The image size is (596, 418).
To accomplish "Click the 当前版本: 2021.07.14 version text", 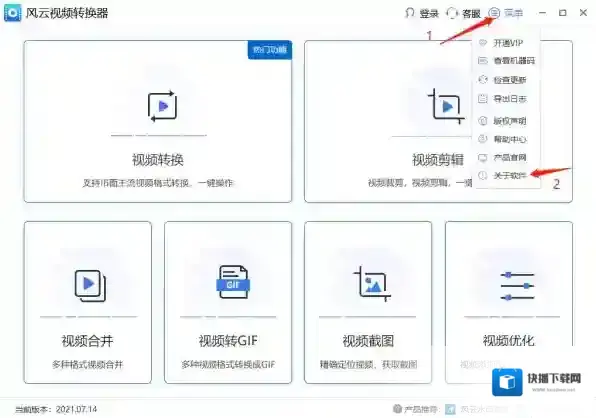I will click(56, 409).
